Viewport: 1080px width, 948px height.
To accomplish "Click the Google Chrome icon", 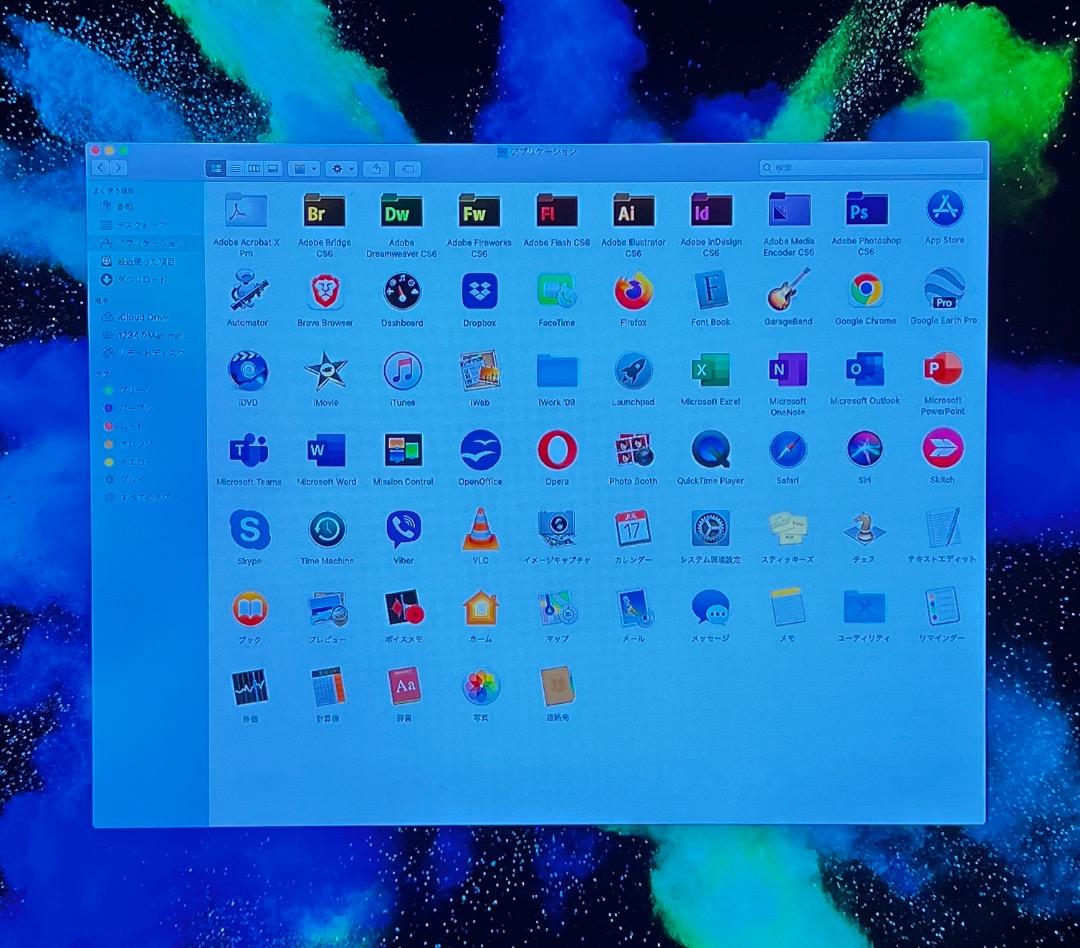I will coord(866,289).
